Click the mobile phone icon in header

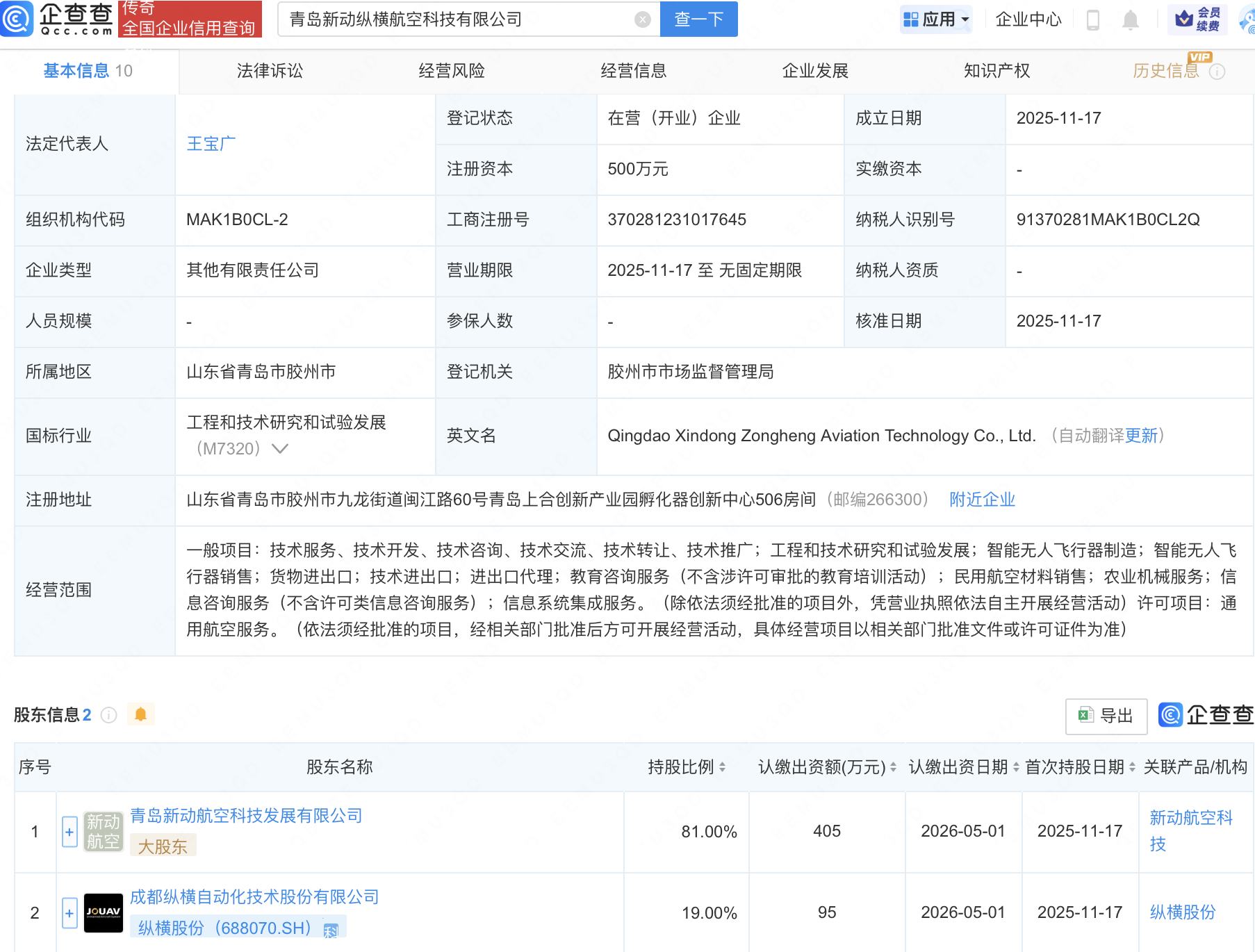[x=1092, y=20]
